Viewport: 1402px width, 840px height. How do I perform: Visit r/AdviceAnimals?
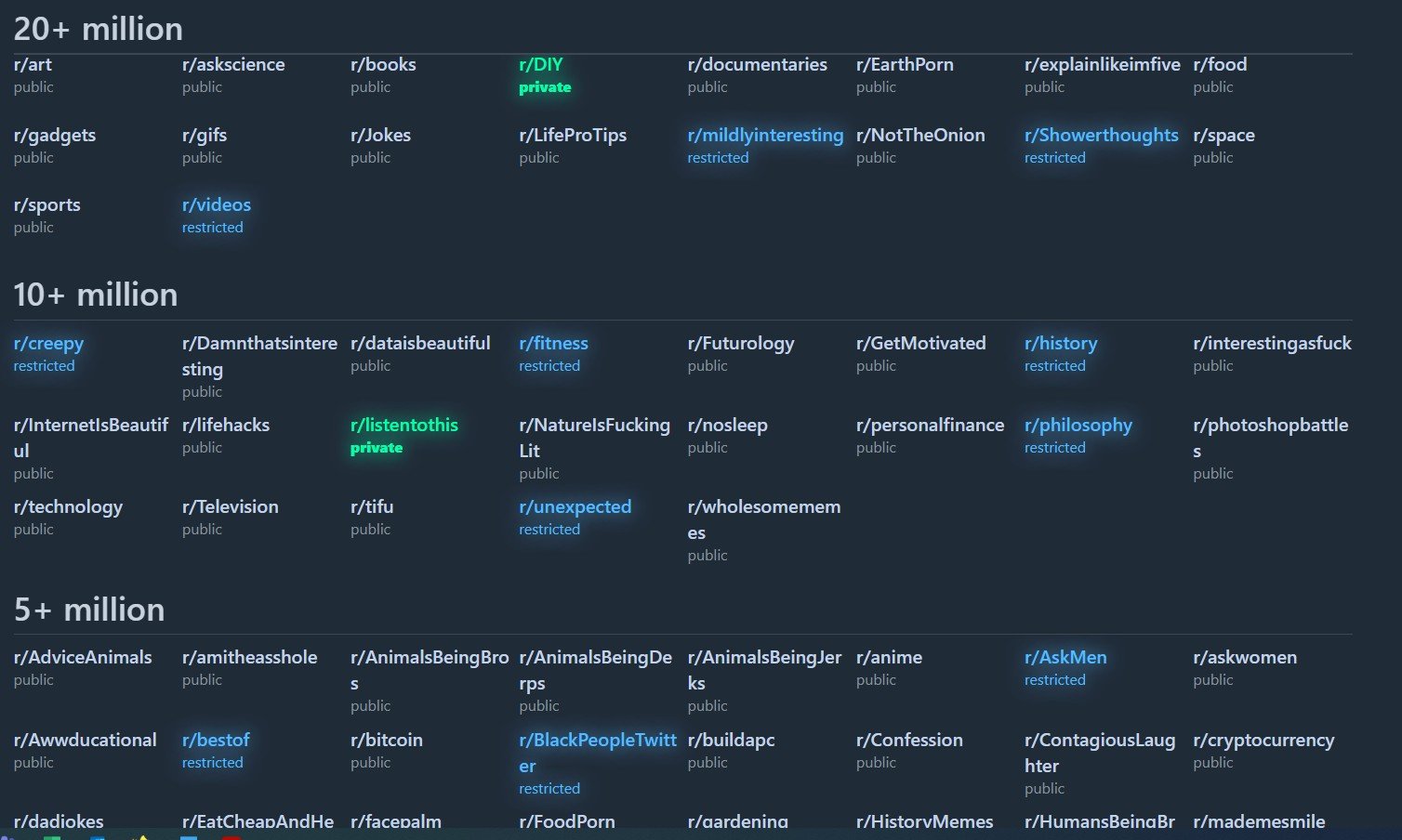(x=83, y=658)
